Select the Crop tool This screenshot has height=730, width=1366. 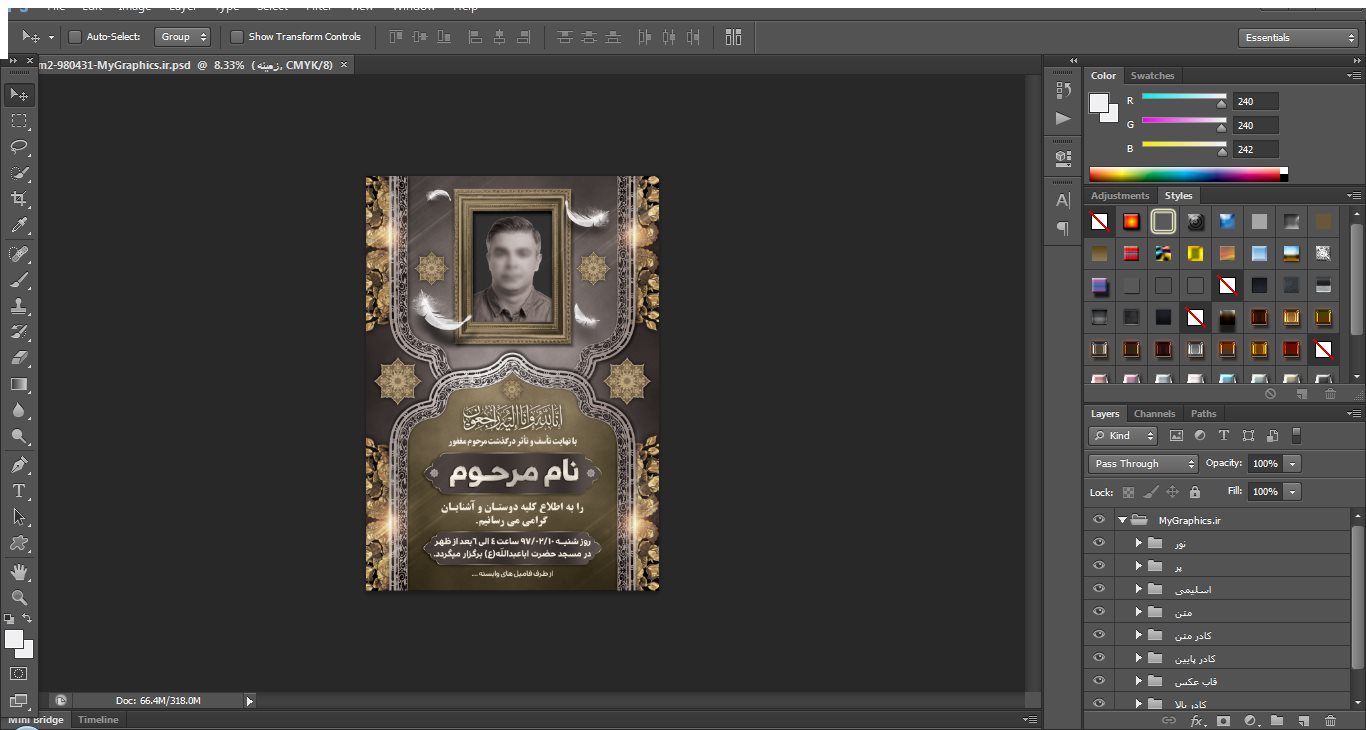point(19,199)
